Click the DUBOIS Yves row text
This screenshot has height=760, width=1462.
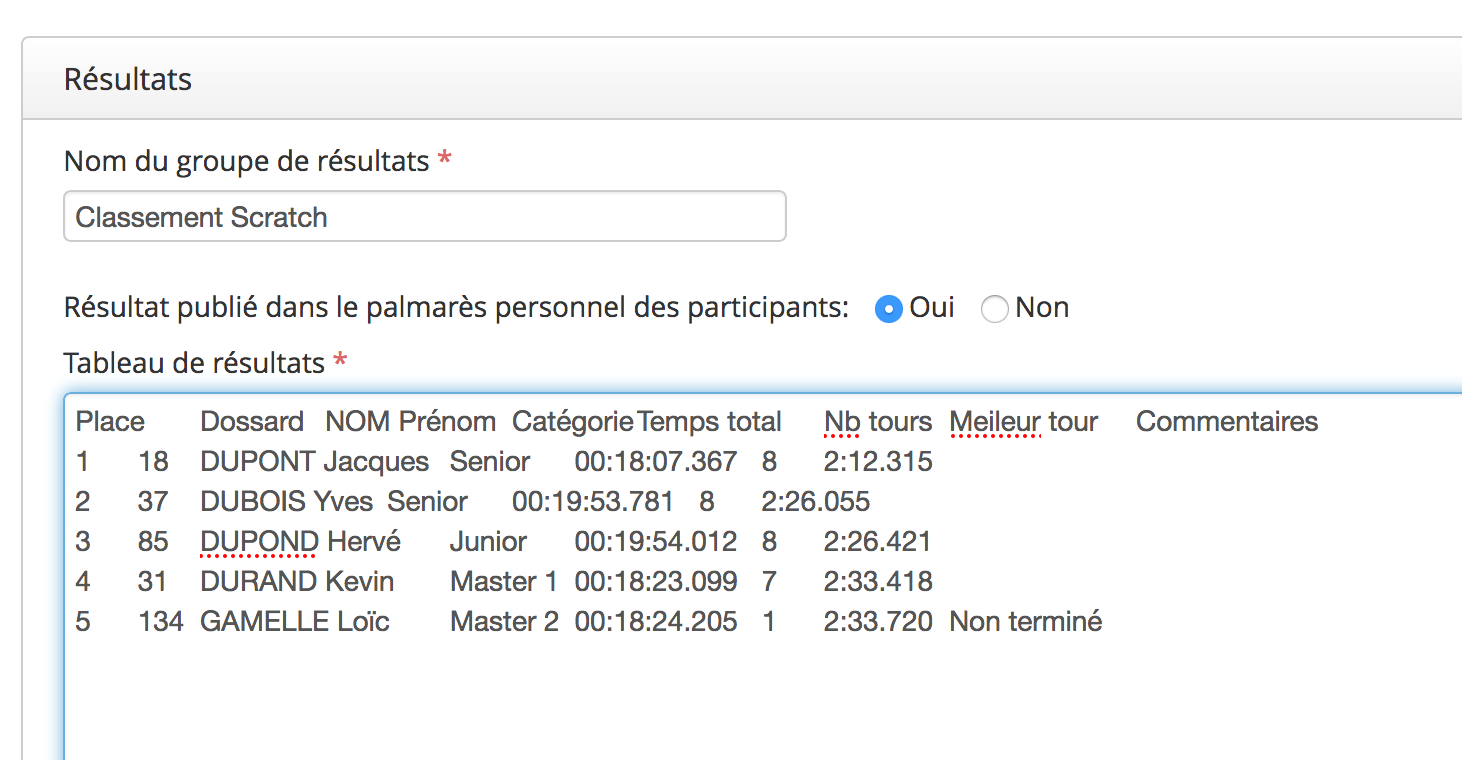(x=473, y=502)
